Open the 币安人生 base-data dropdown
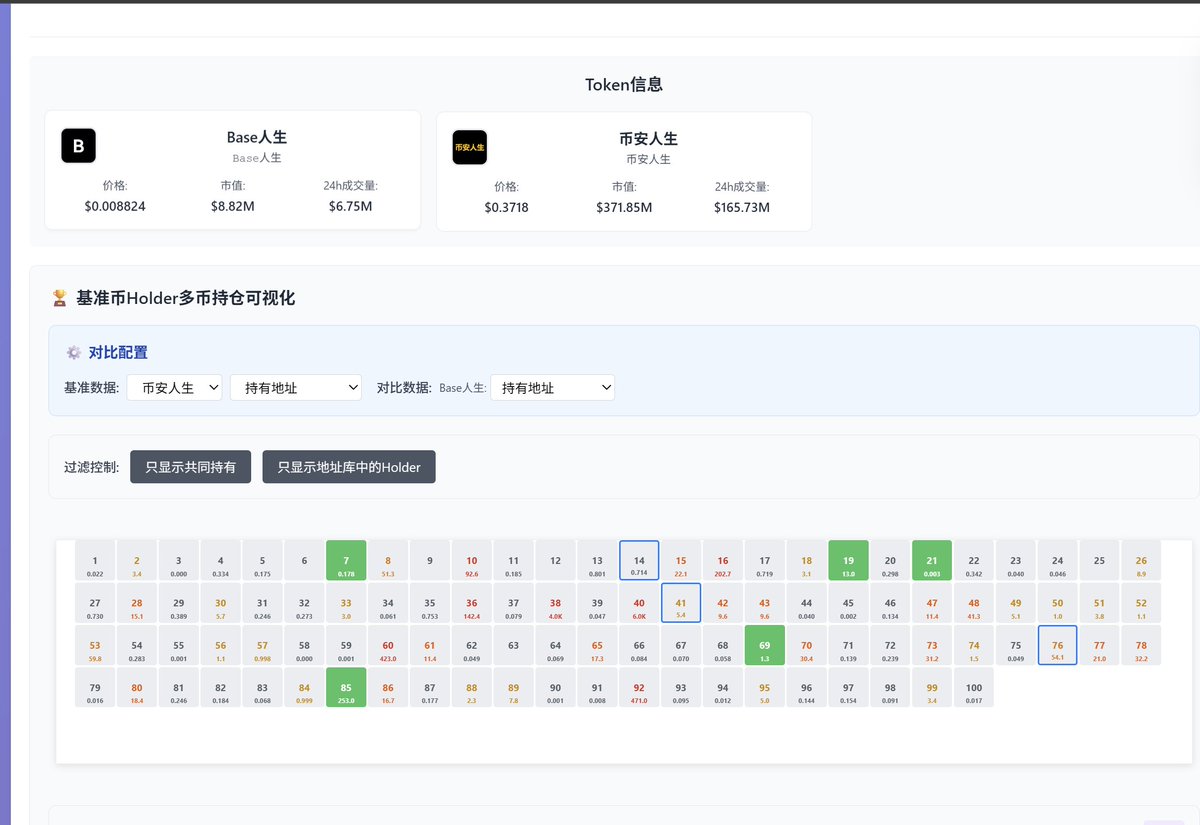This screenshot has width=1200, height=825. click(x=174, y=388)
